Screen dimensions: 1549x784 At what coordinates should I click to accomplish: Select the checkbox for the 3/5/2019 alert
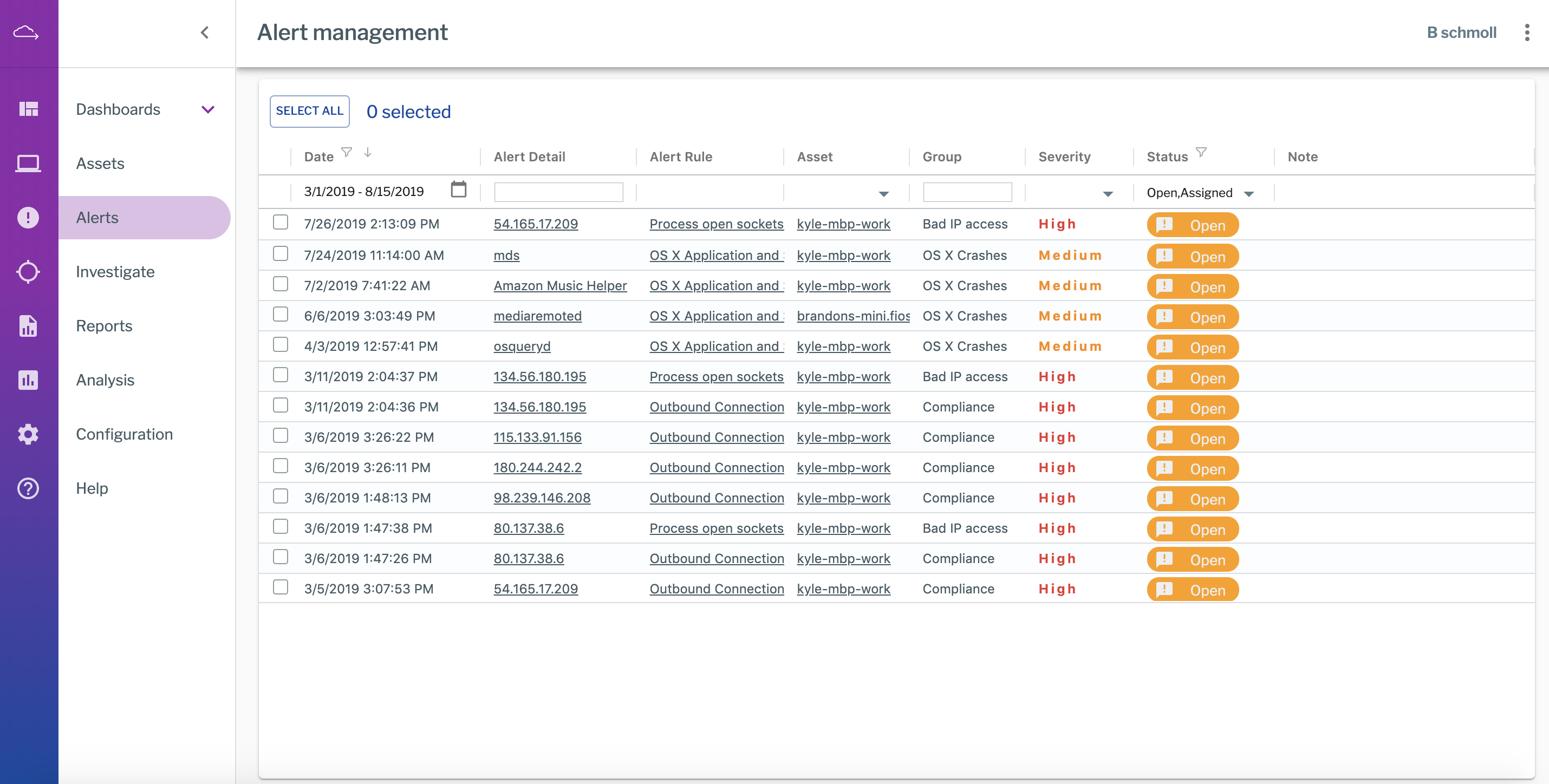coord(280,587)
